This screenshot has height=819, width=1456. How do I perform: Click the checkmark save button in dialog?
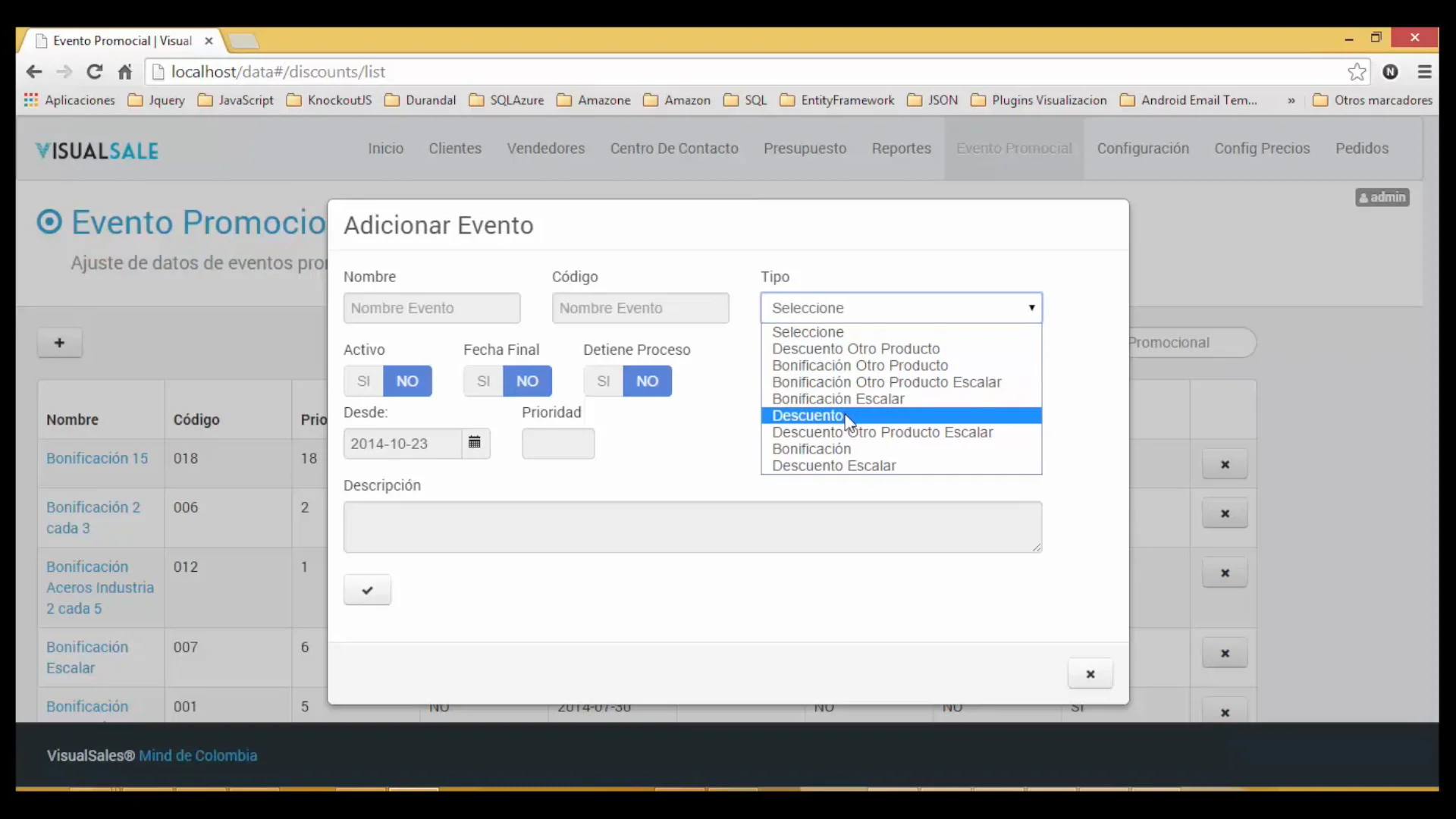click(x=367, y=590)
